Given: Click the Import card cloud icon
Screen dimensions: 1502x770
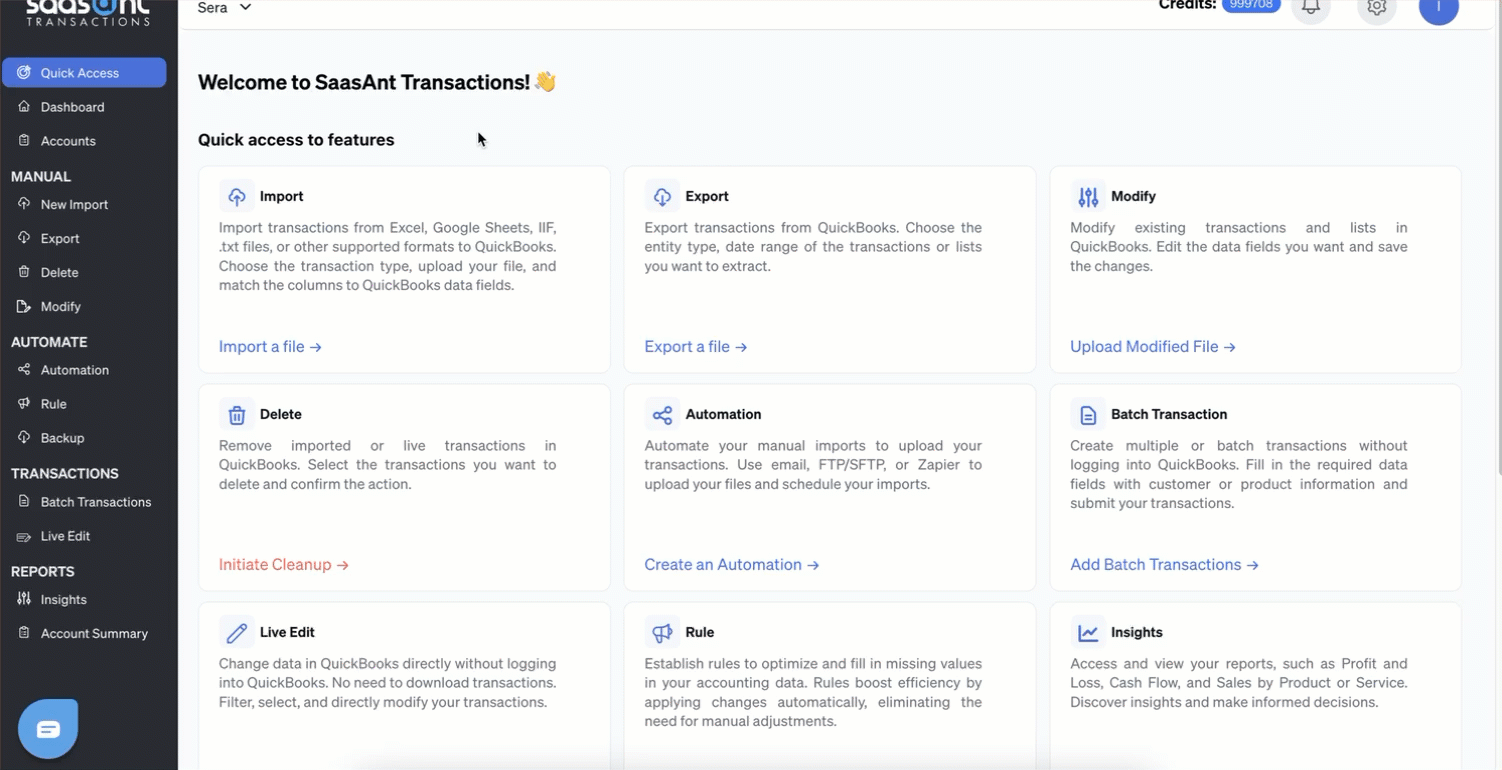Looking at the screenshot, I should pyautogui.click(x=236, y=196).
